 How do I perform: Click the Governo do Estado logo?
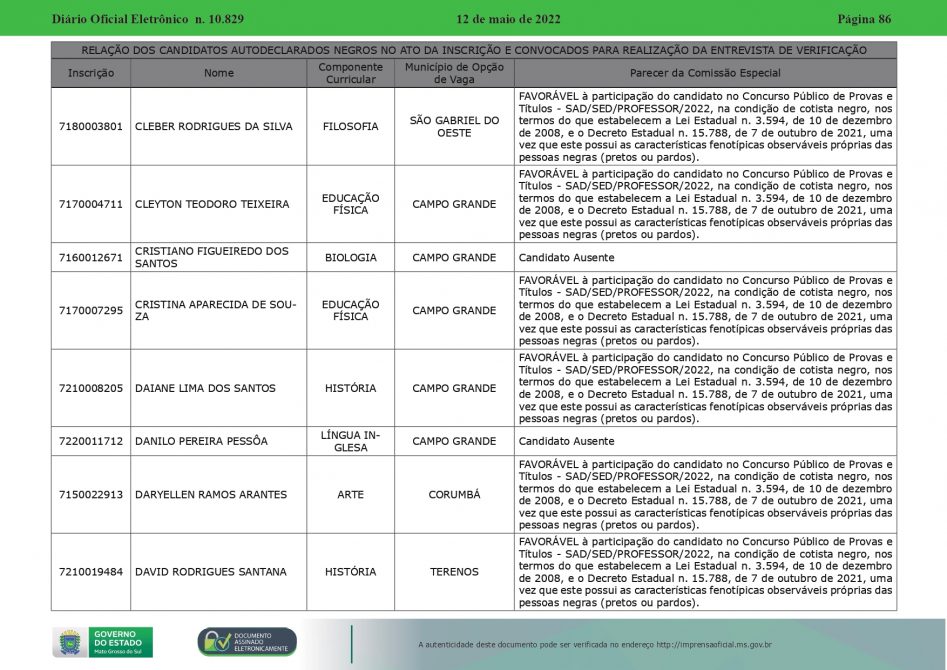pos(120,642)
